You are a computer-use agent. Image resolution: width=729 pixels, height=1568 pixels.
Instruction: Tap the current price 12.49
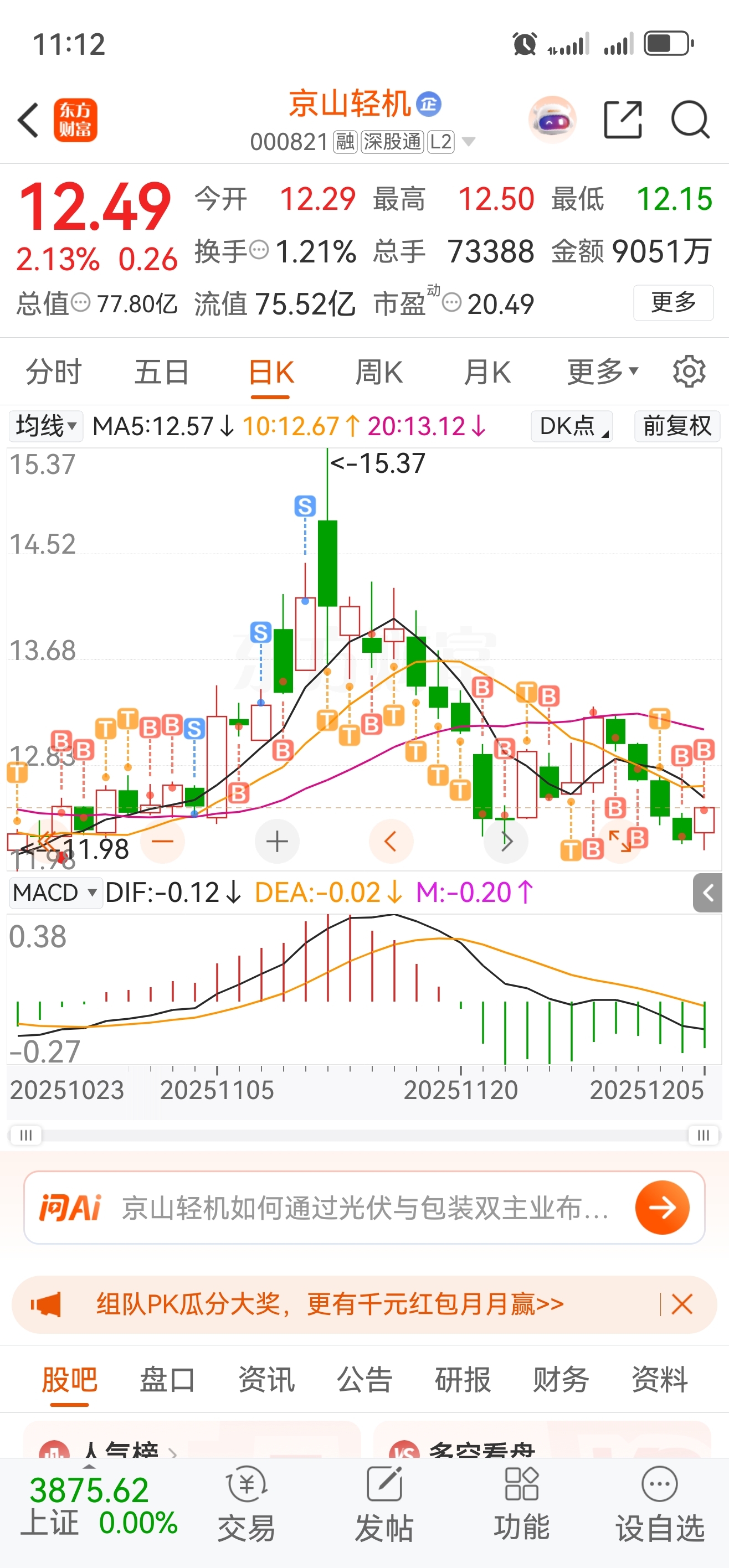(95, 207)
